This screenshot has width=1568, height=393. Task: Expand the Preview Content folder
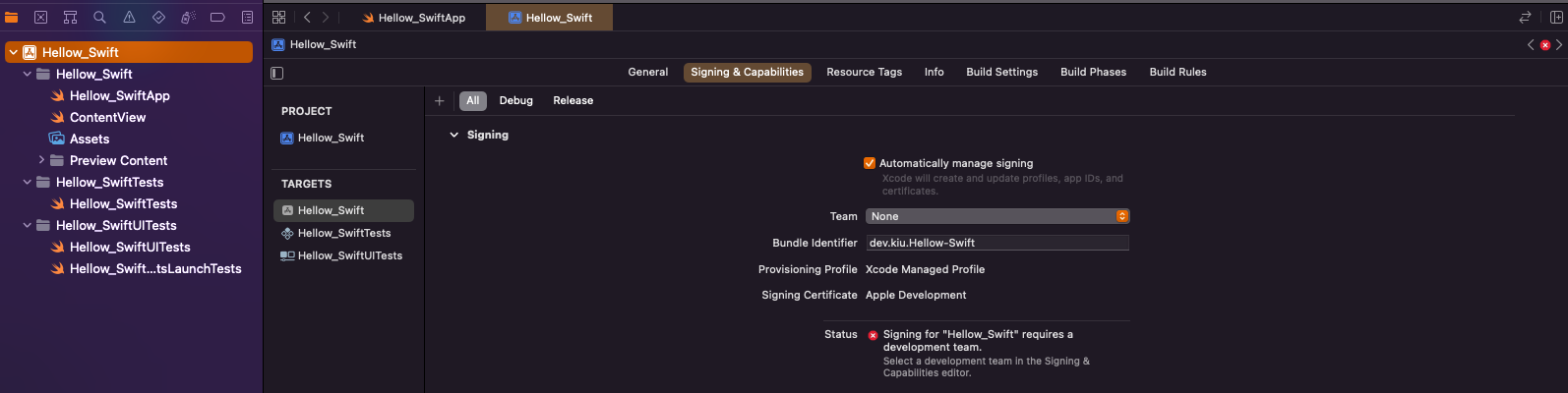click(41, 160)
